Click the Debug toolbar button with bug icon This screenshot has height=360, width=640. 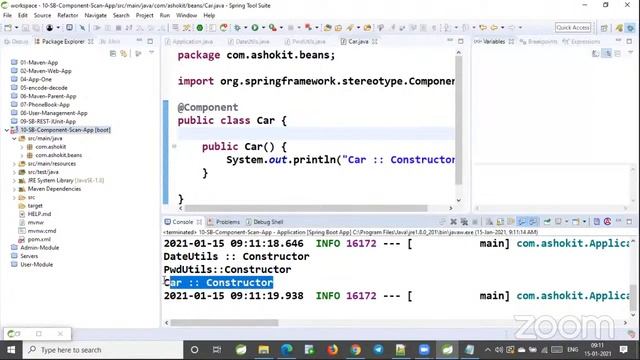(x=237, y=28)
